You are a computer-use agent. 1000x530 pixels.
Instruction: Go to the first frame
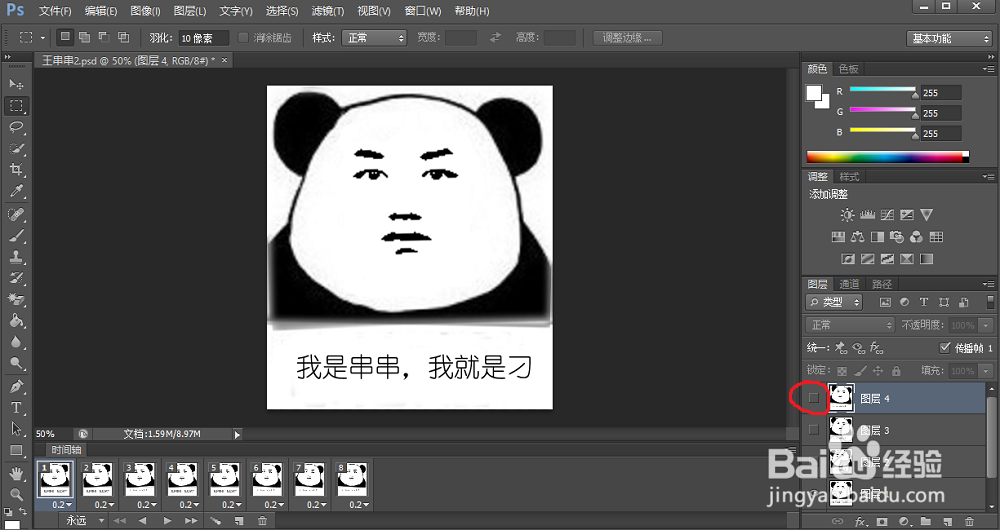[119, 521]
